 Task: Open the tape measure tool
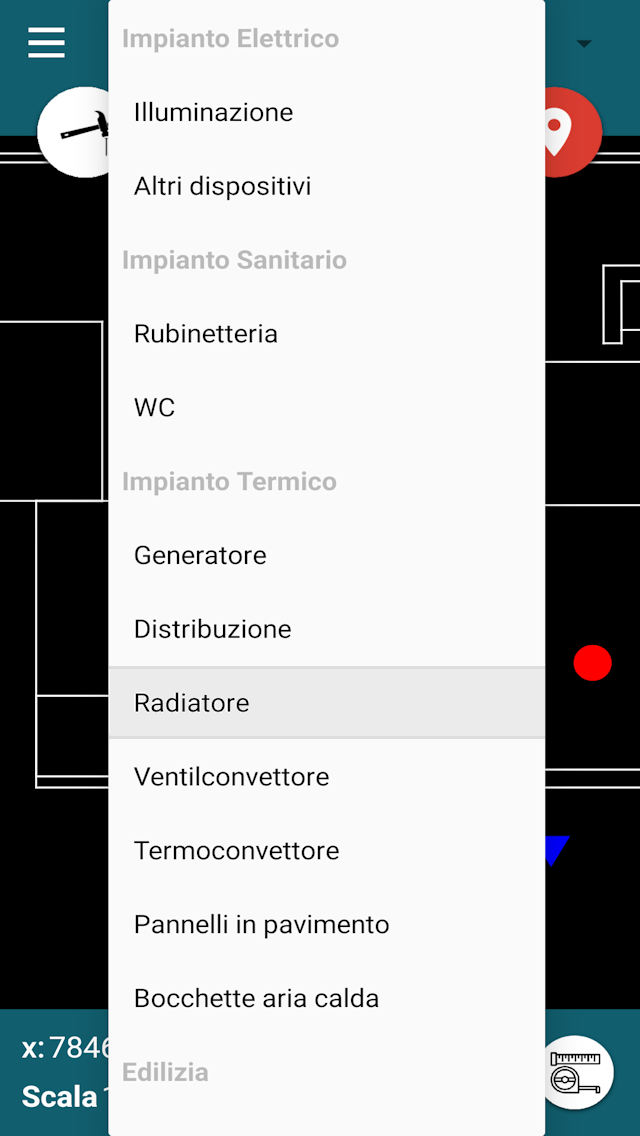579,1073
